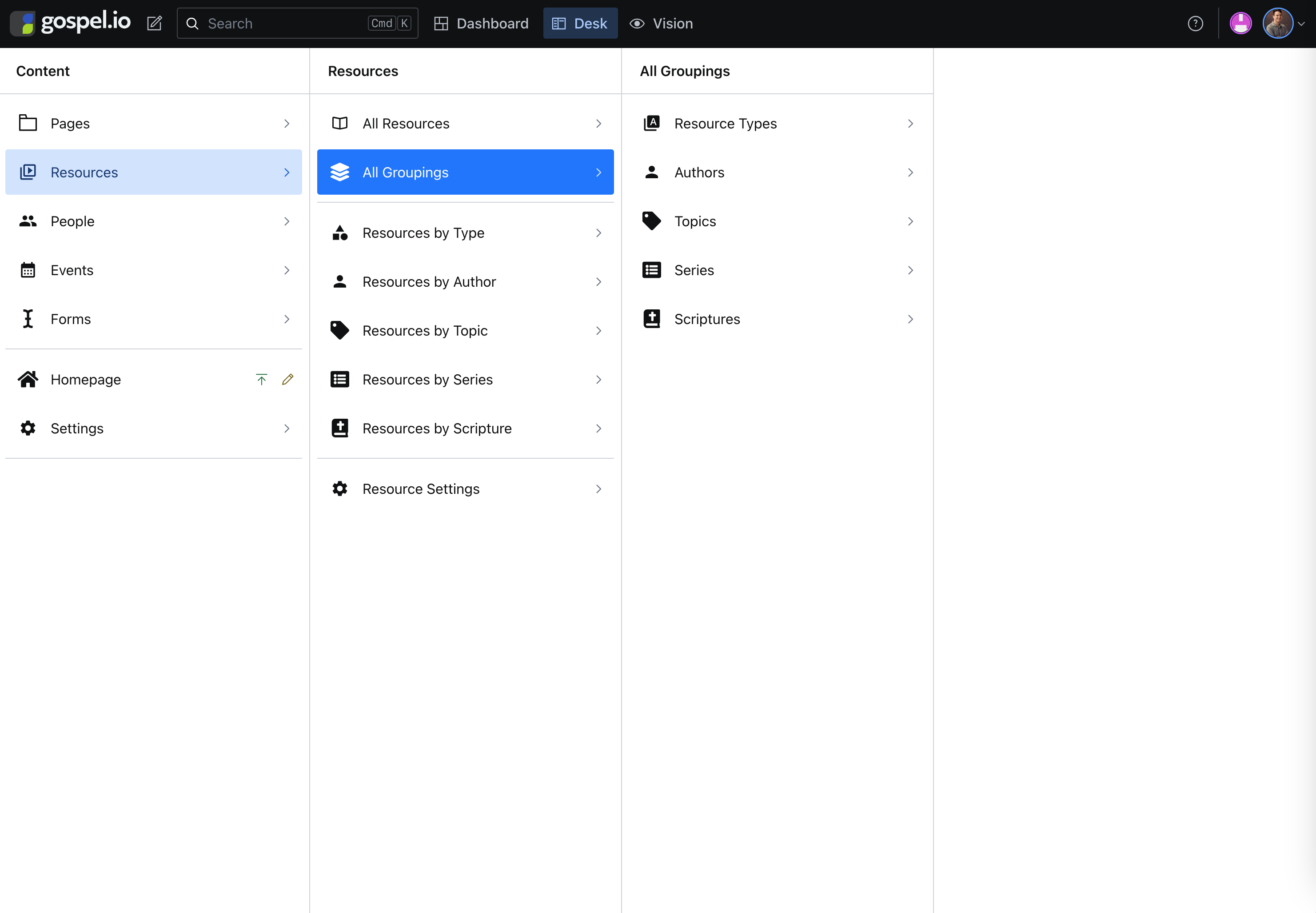Screen dimensions: 1316x913
Task: Click the Homepage house icon
Action: pyautogui.click(x=28, y=379)
